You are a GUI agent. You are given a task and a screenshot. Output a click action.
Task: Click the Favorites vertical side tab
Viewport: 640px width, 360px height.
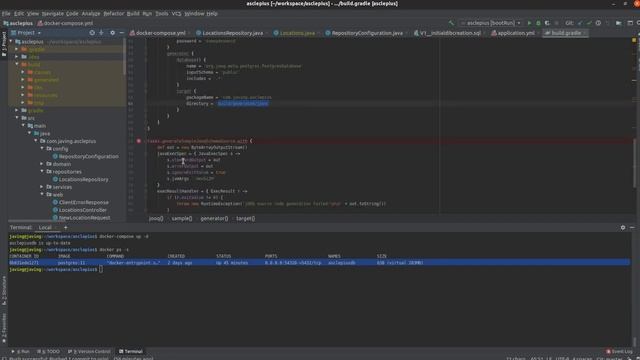click(4, 328)
